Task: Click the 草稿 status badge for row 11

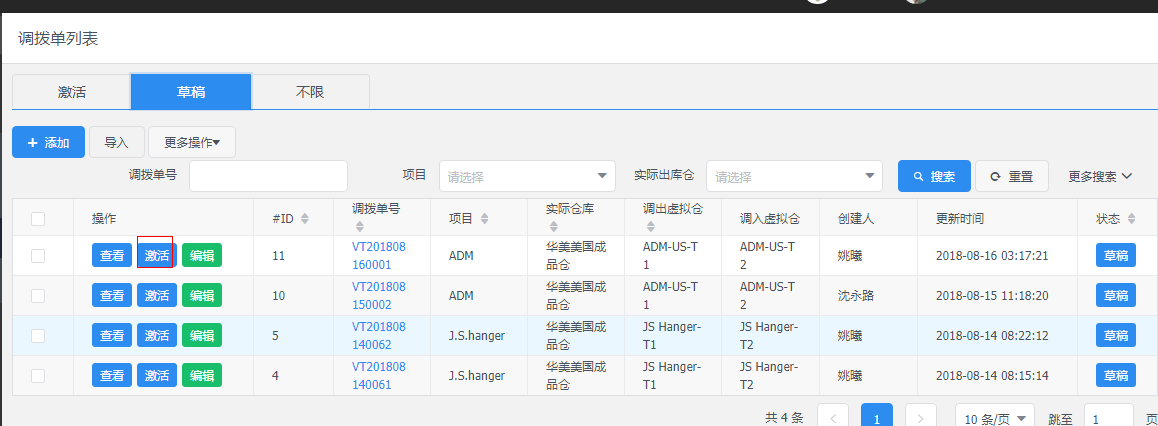Action: coord(1116,255)
